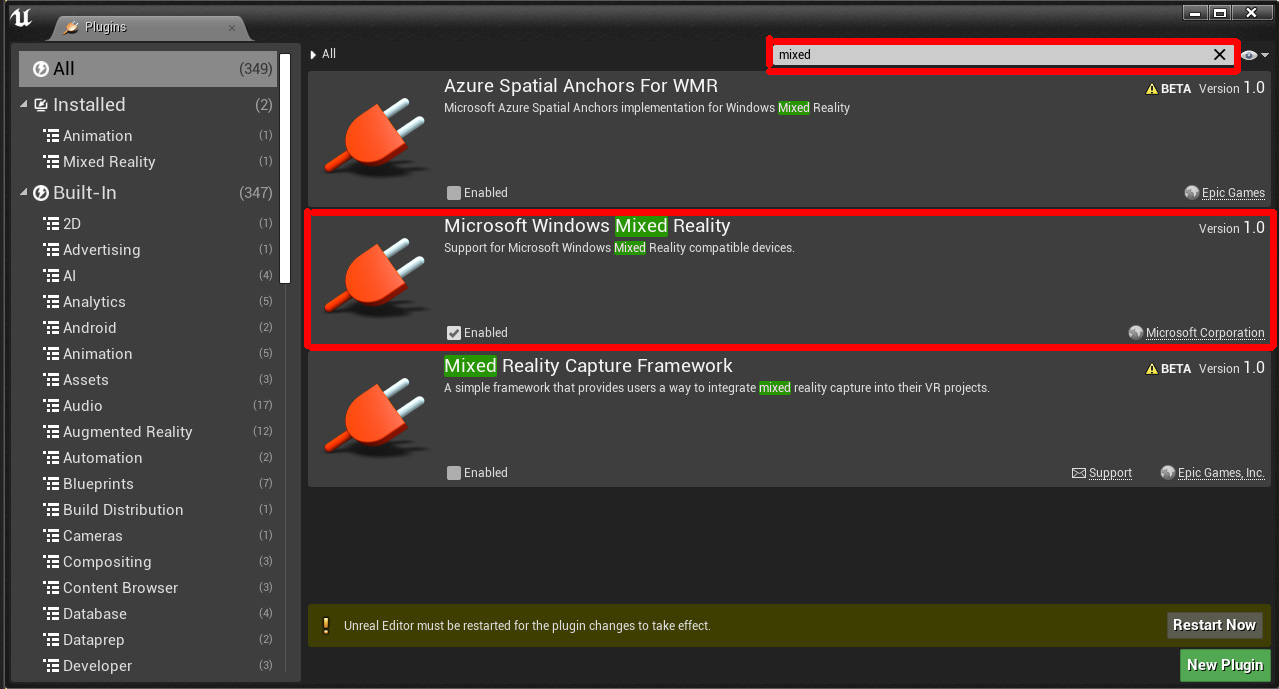
Task: Select the Developer category
Action: pyautogui.click(x=148, y=666)
